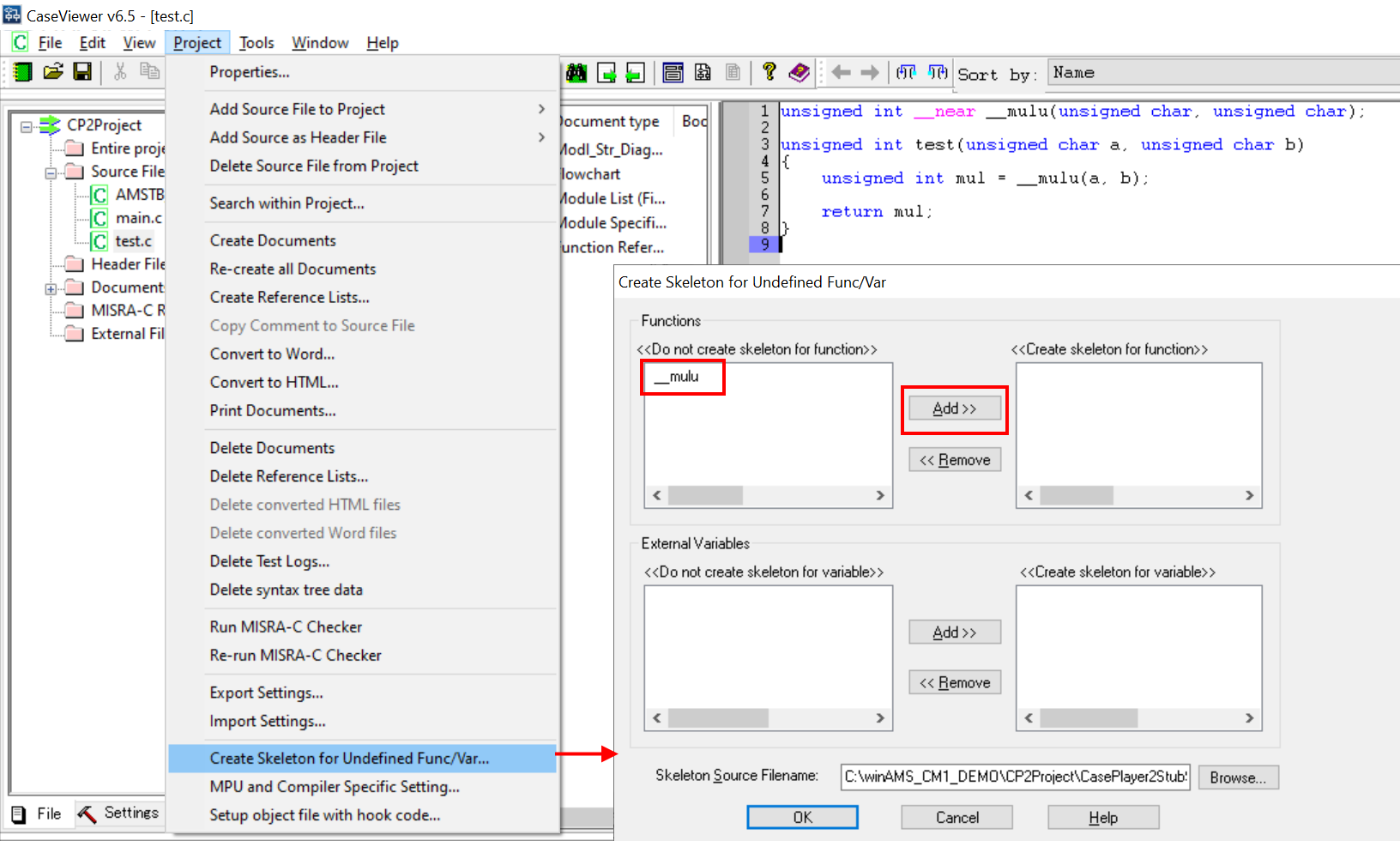The height and width of the screenshot is (841, 1400).
Task: Choose Create Skeleton for Undefined Func/Var
Action: [x=362, y=759]
